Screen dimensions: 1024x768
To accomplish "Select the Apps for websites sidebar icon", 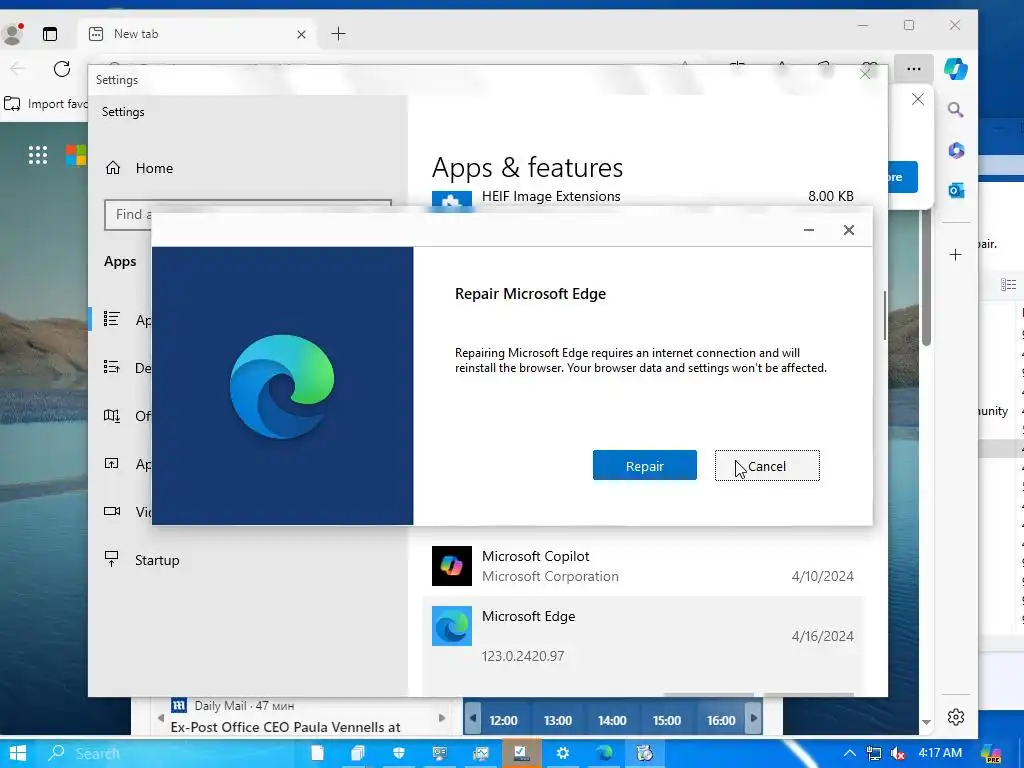I will tap(112, 464).
